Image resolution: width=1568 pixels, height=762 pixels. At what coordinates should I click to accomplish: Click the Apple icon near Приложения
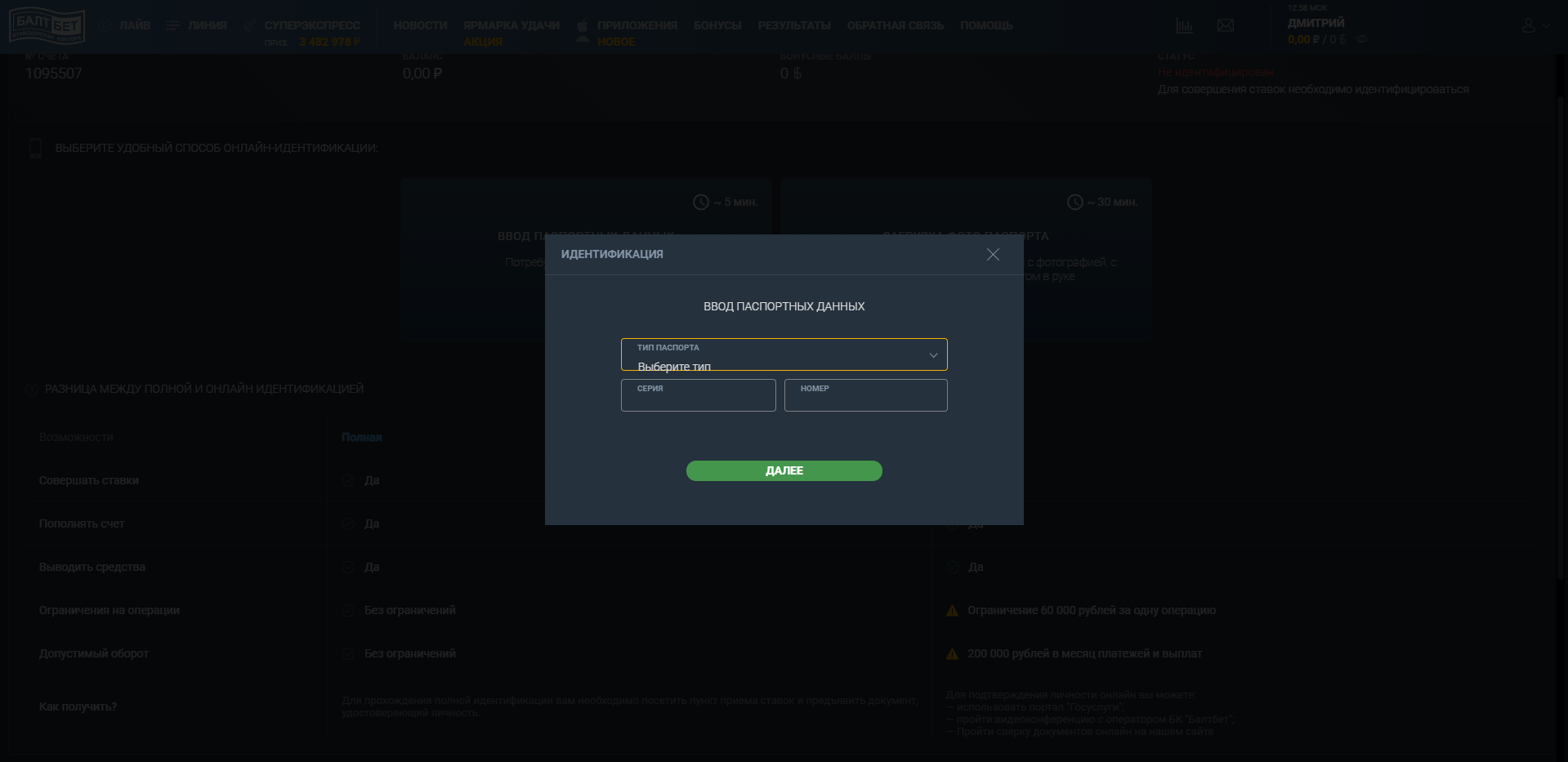[583, 25]
